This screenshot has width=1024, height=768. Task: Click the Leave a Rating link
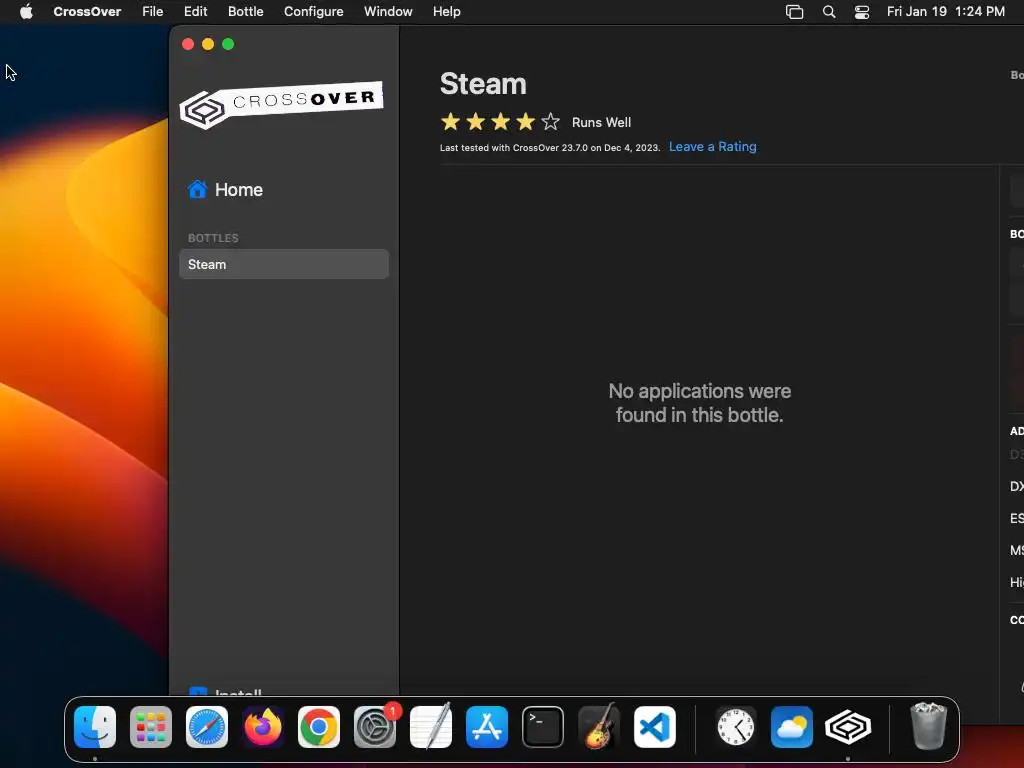(712, 146)
